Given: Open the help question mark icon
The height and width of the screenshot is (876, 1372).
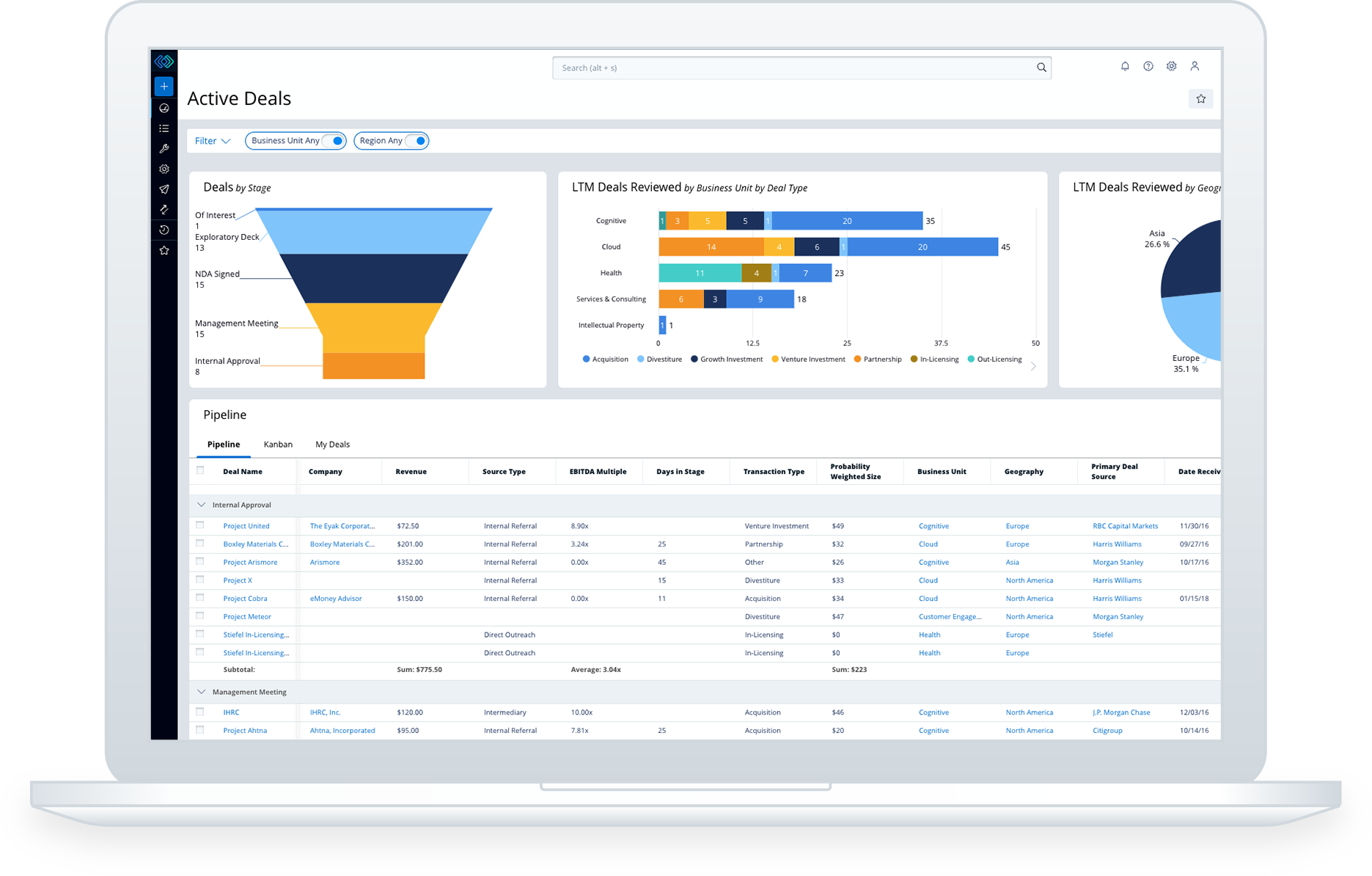Looking at the screenshot, I should coord(1148,67).
